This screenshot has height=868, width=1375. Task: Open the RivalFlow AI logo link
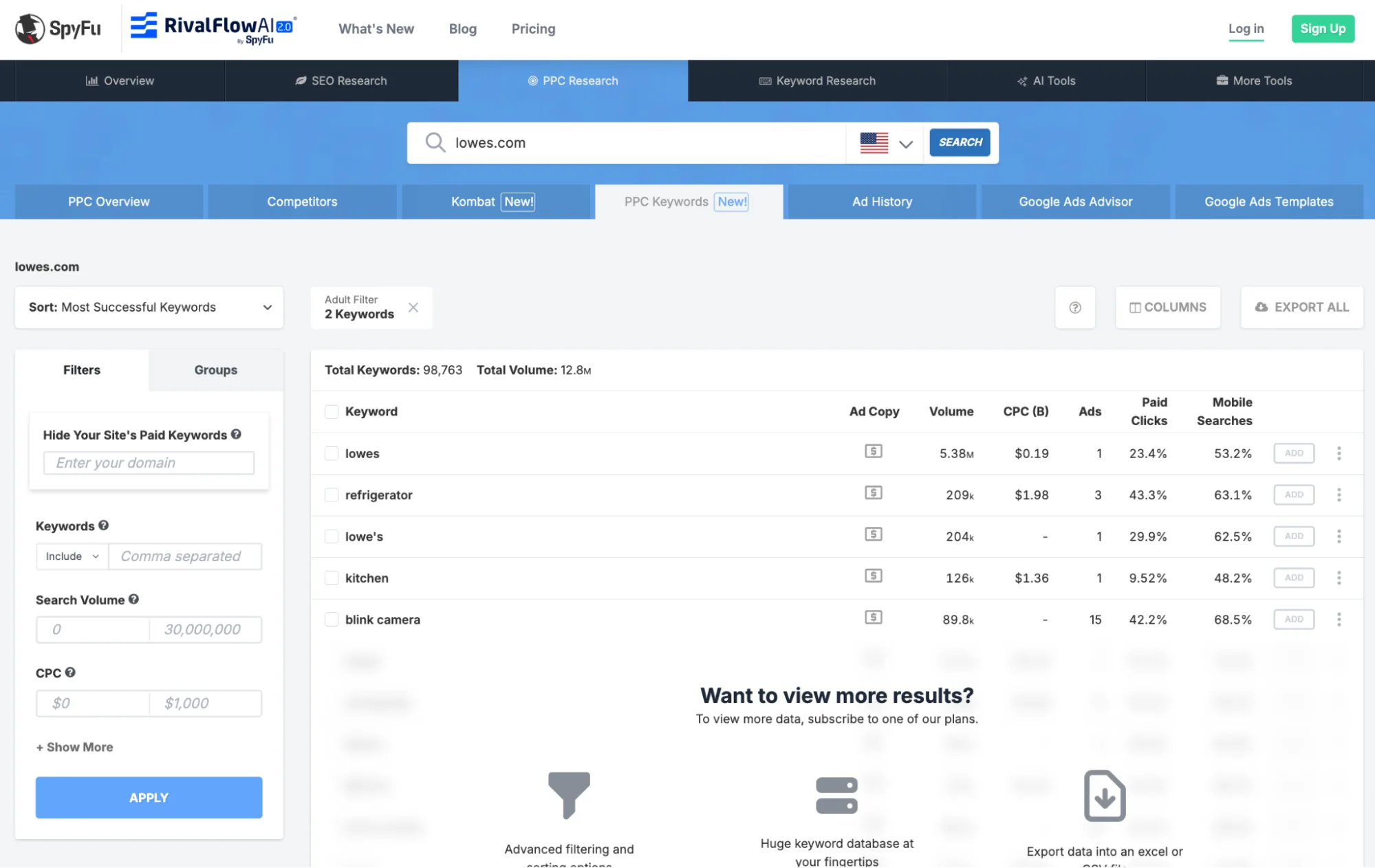(213, 29)
